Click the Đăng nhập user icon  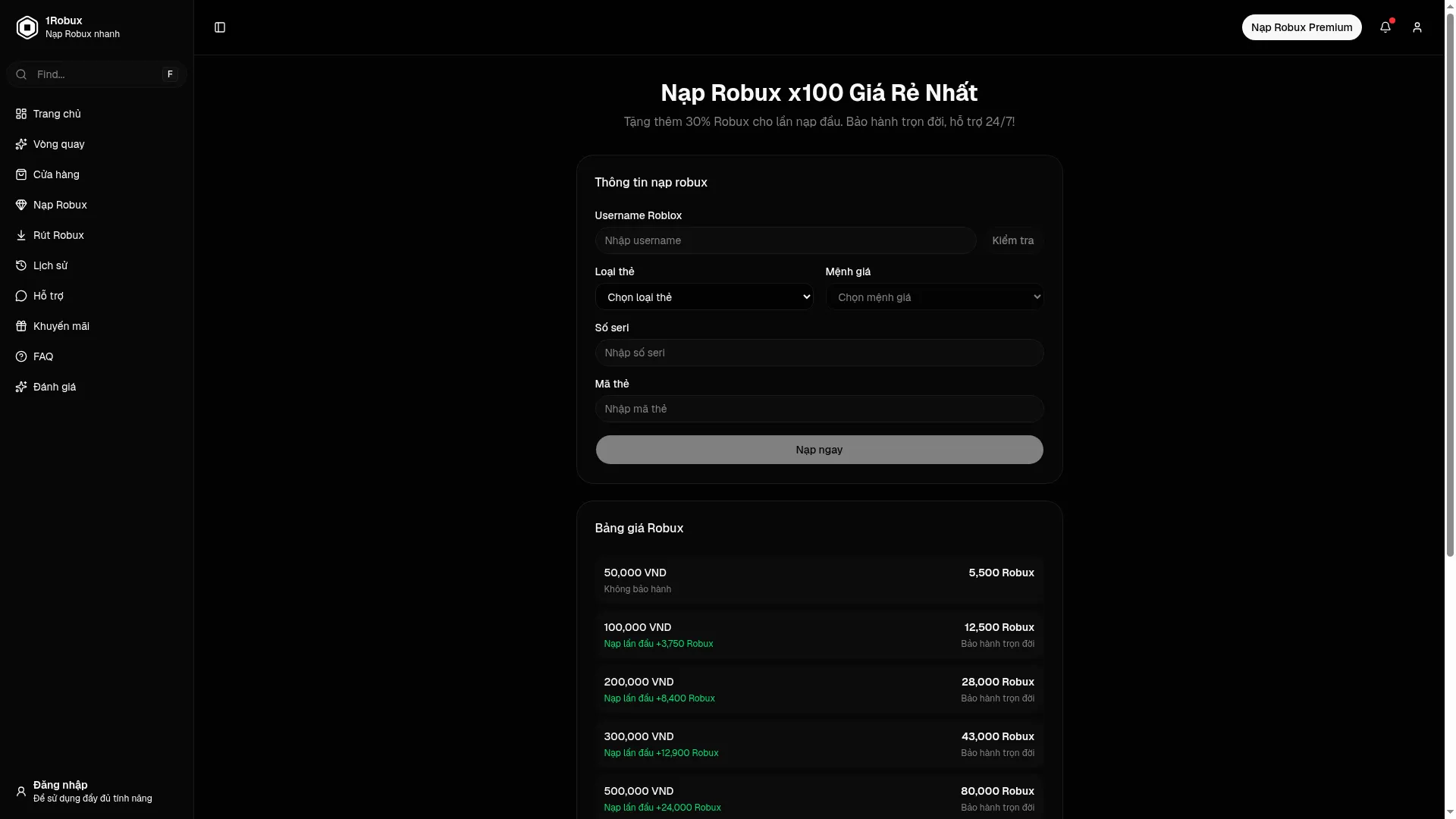coord(21,792)
